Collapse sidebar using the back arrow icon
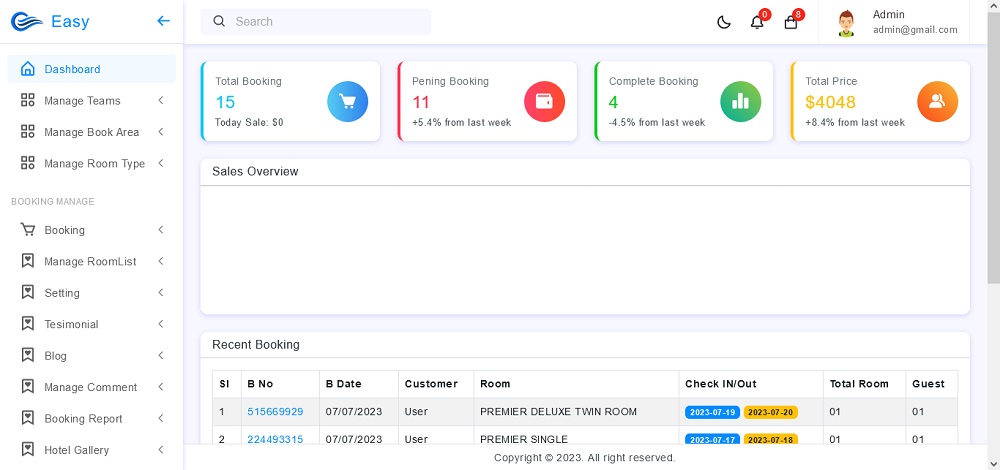The width and height of the screenshot is (1000, 470). pyautogui.click(x=164, y=21)
